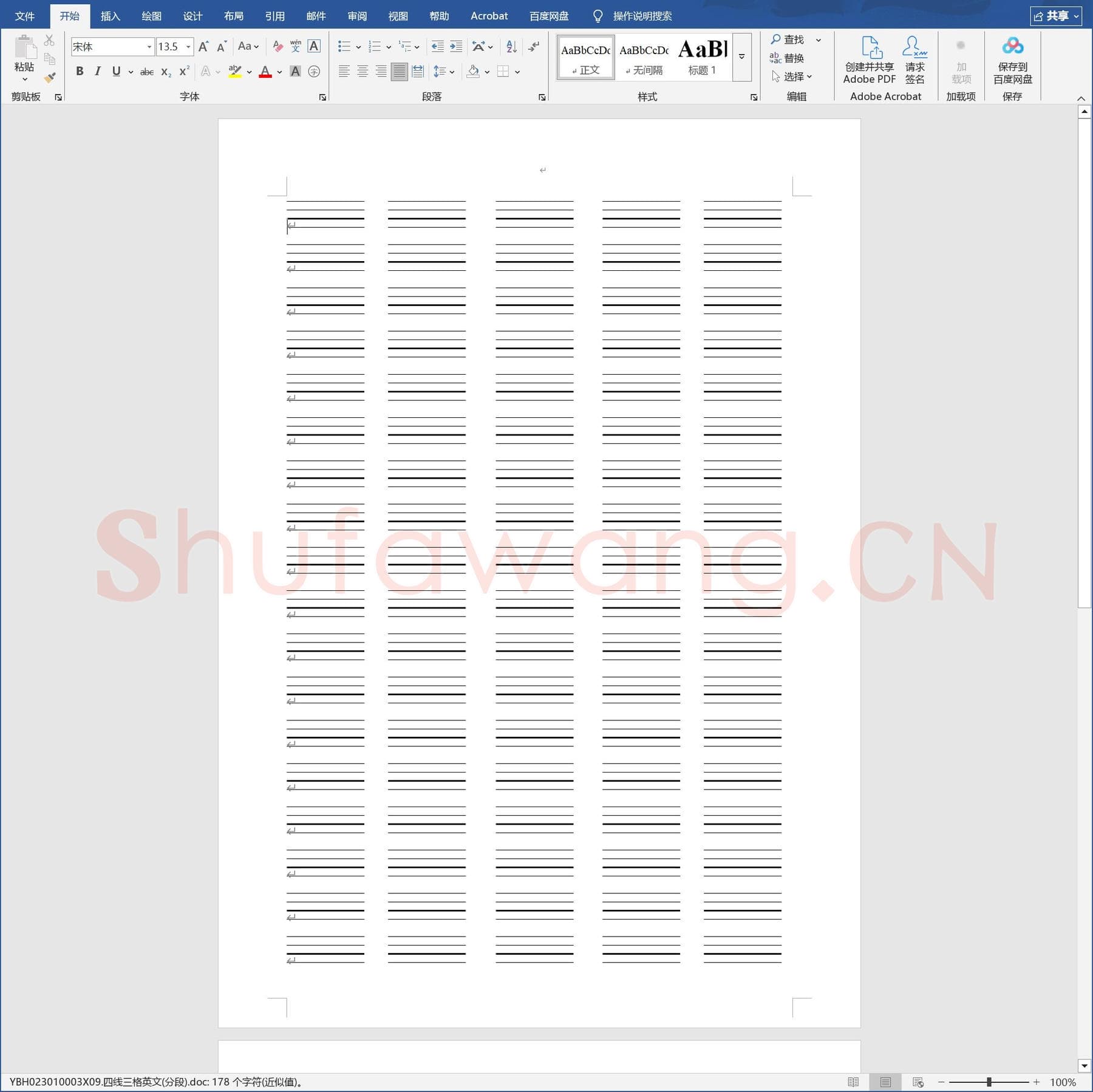Switch to Read Mode view in status bar
The width and height of the screenshot is (1093, 1092).
(x=853, y=1082)
